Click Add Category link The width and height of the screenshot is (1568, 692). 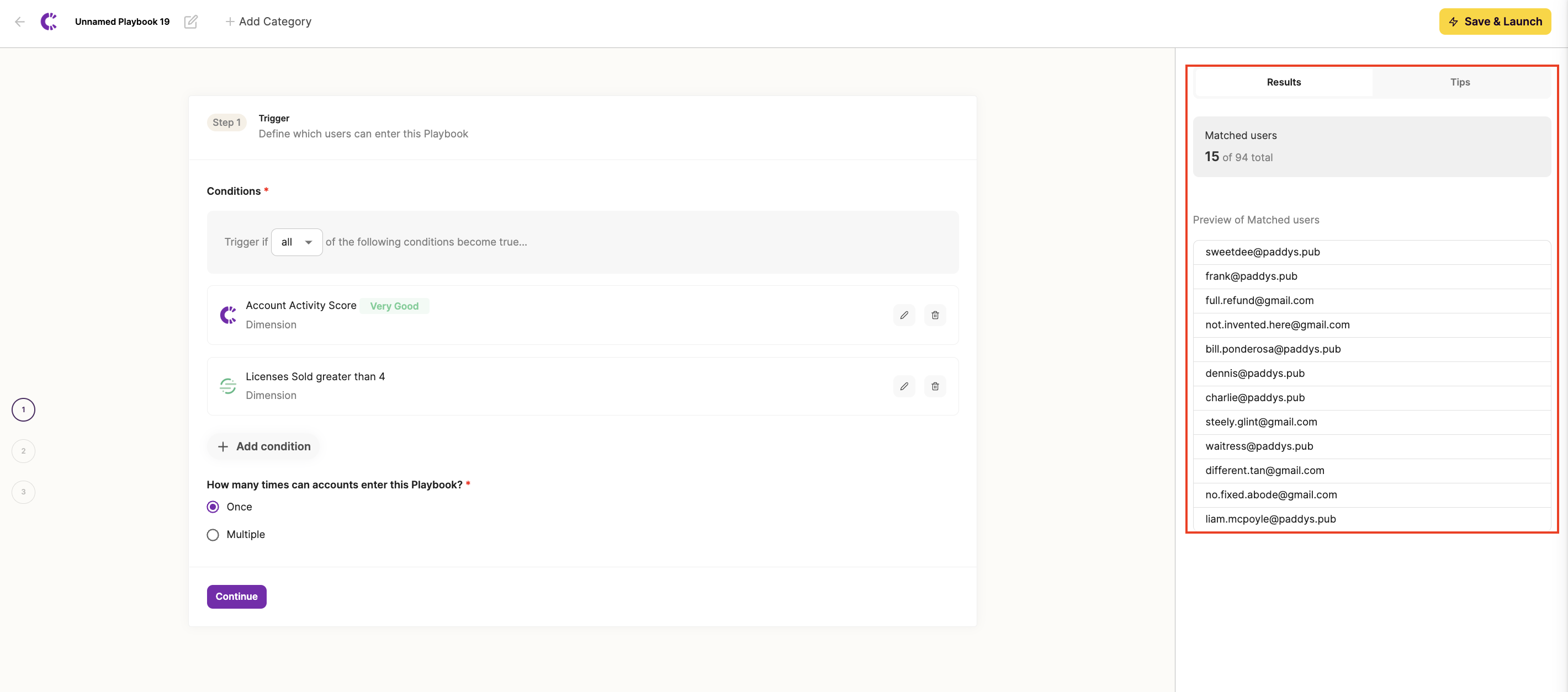[x=268, y=22]
